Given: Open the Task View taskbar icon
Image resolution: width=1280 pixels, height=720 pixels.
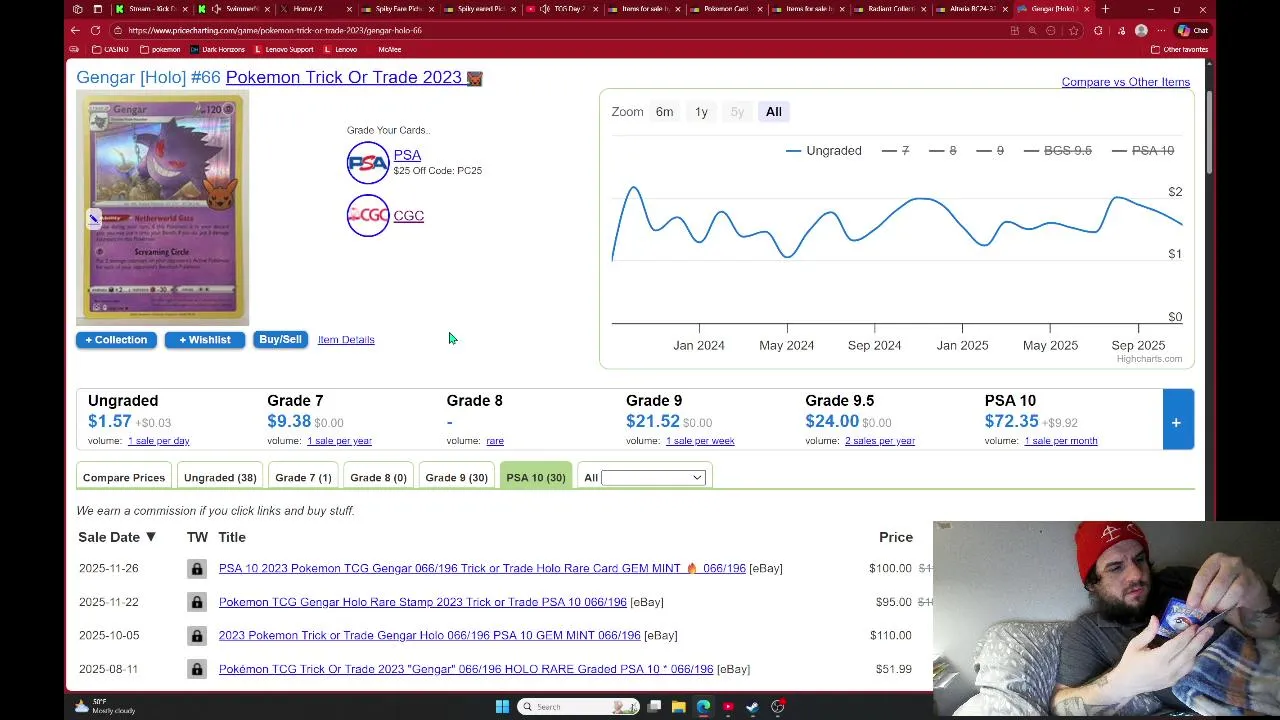Looking at the screenshot, I should coord(654,707).
